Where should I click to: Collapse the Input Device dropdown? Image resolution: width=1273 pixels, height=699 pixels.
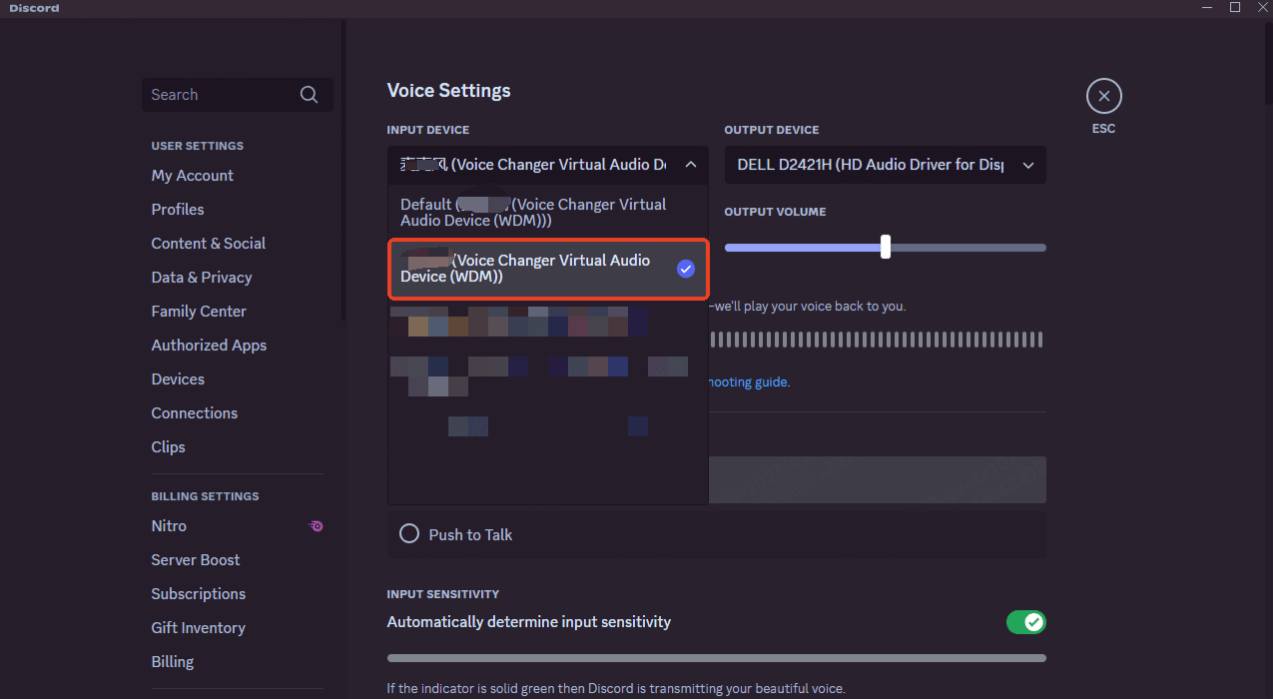coord(690,165)
